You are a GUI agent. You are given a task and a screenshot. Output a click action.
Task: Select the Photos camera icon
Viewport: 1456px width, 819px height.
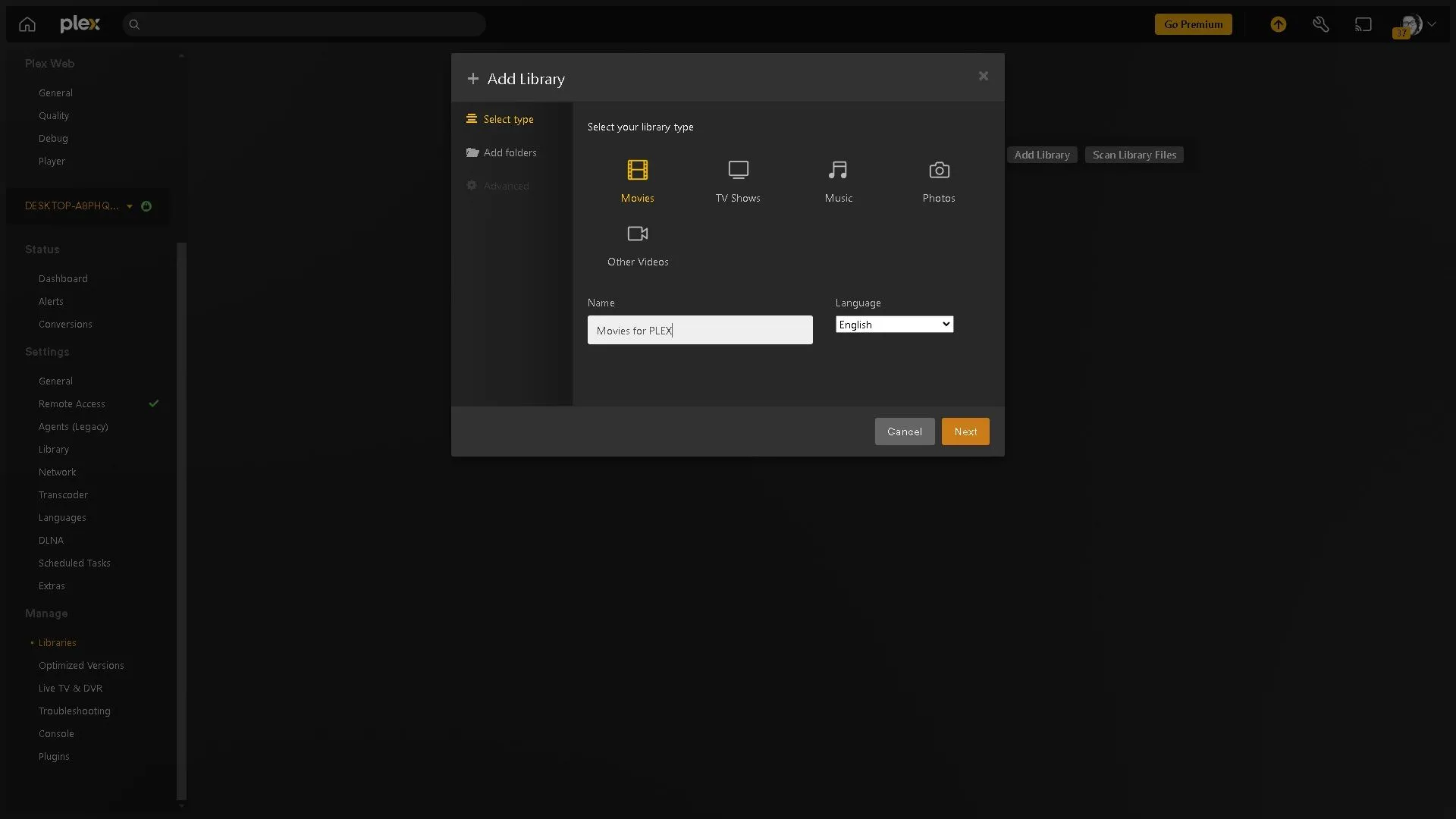[939, 170]
